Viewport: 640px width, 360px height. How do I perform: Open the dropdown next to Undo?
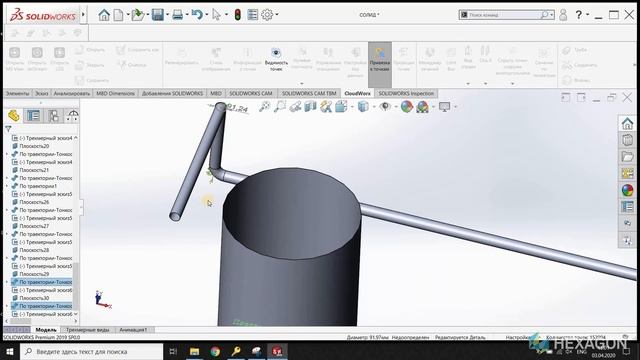(x=207, y=15)
